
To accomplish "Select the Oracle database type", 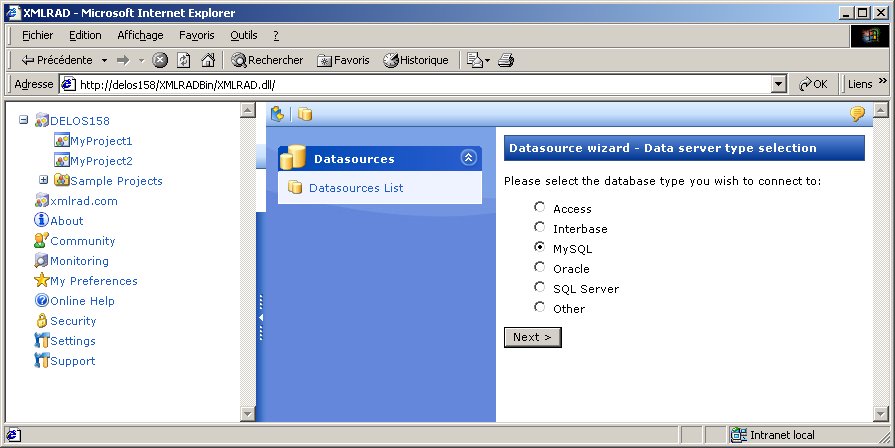I will click(540, 268).
